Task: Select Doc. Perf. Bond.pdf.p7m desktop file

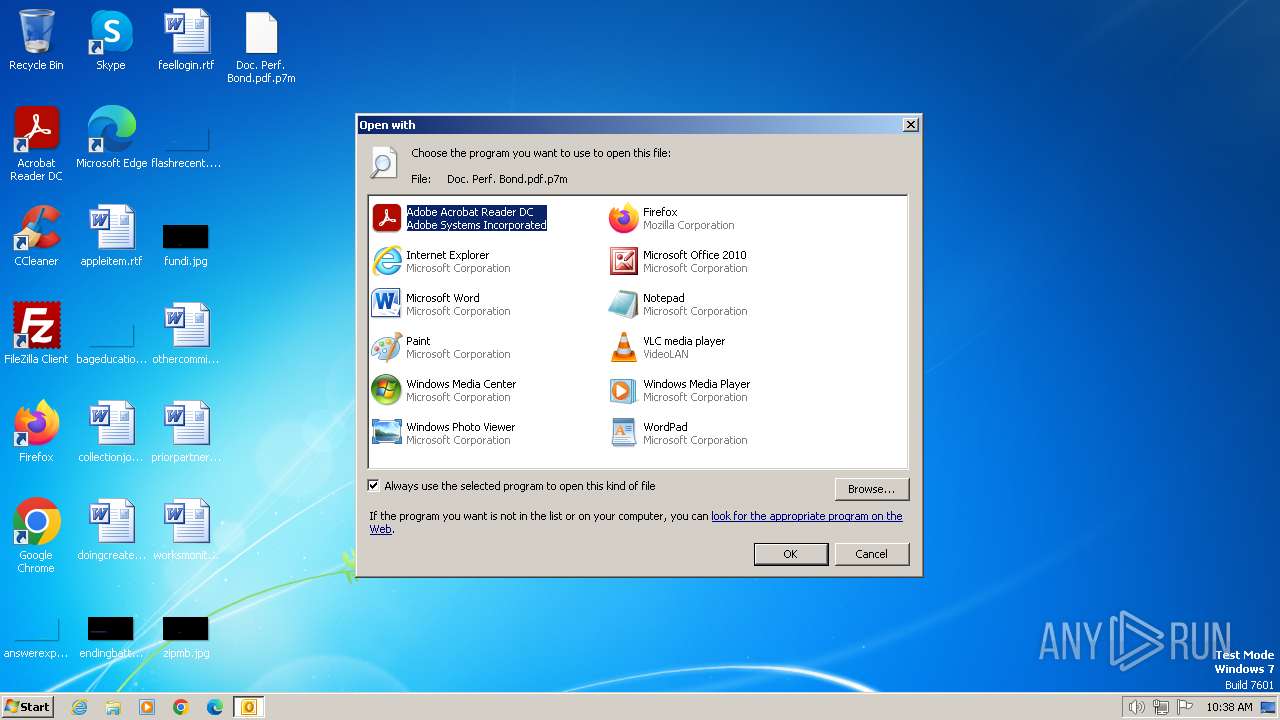Action: pyautogui.click(x=261, y=47)
